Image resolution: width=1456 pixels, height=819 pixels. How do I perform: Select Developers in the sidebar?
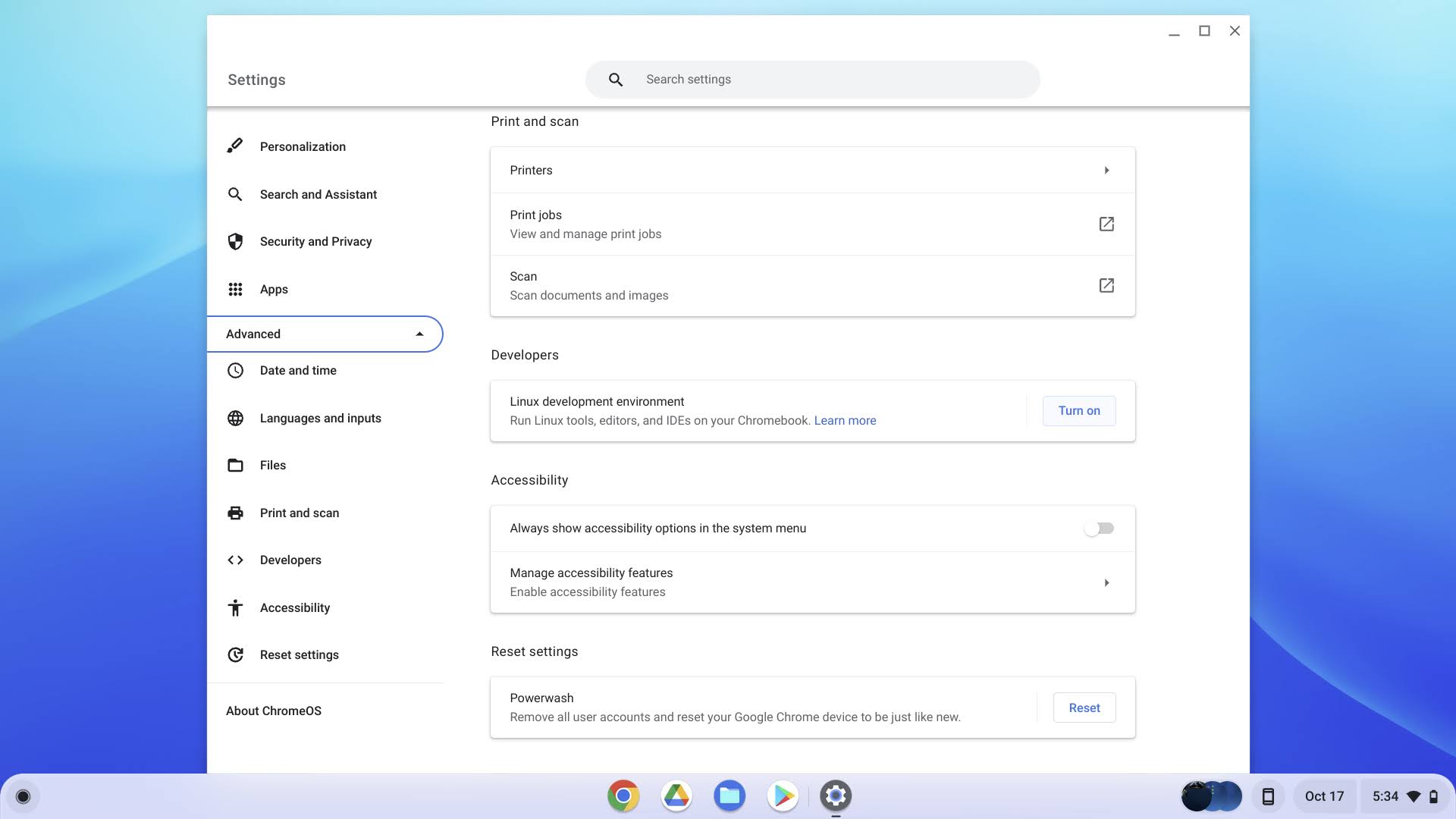(325, 560)
